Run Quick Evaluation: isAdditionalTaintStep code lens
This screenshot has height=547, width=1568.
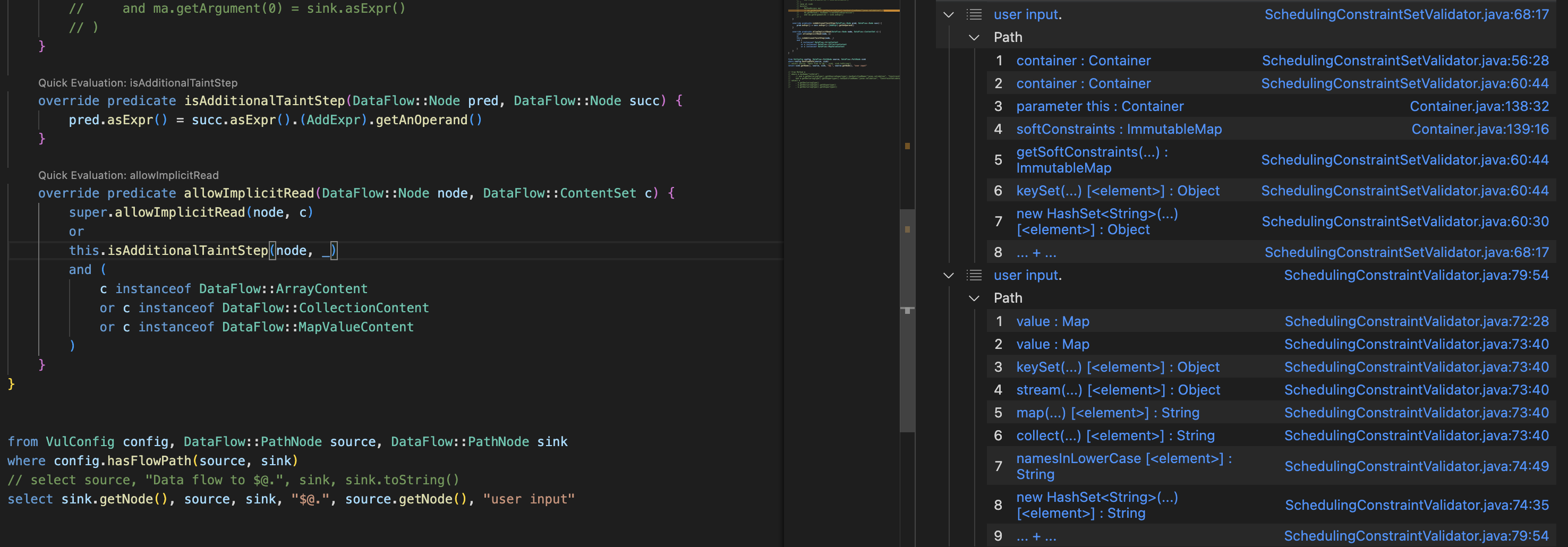[x=138, y=83]
